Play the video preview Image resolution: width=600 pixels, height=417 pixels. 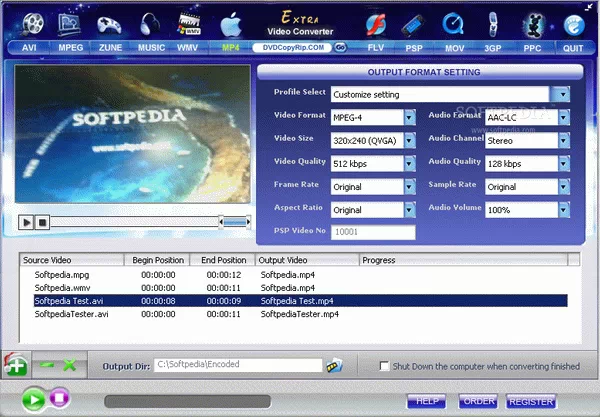(x=26, y=221)
